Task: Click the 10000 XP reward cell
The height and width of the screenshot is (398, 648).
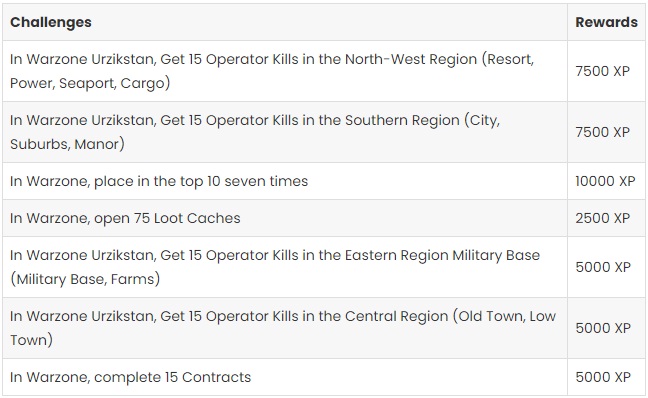Action: click(606, 181)
